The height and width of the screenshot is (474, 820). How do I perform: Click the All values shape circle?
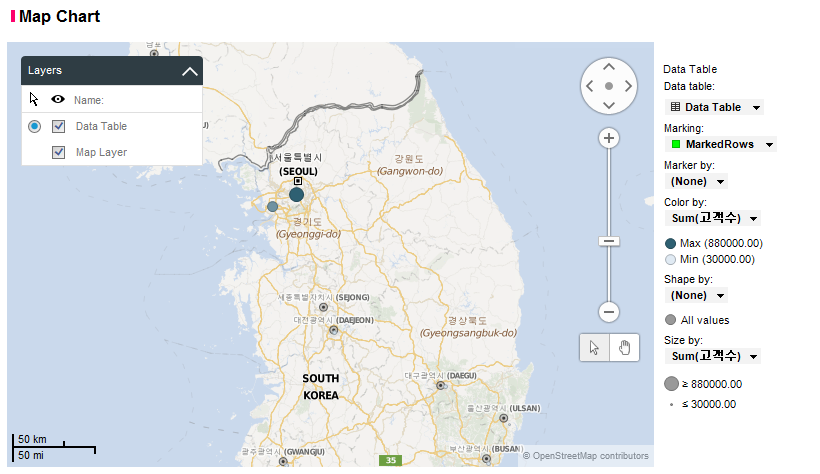click(670, 320)
